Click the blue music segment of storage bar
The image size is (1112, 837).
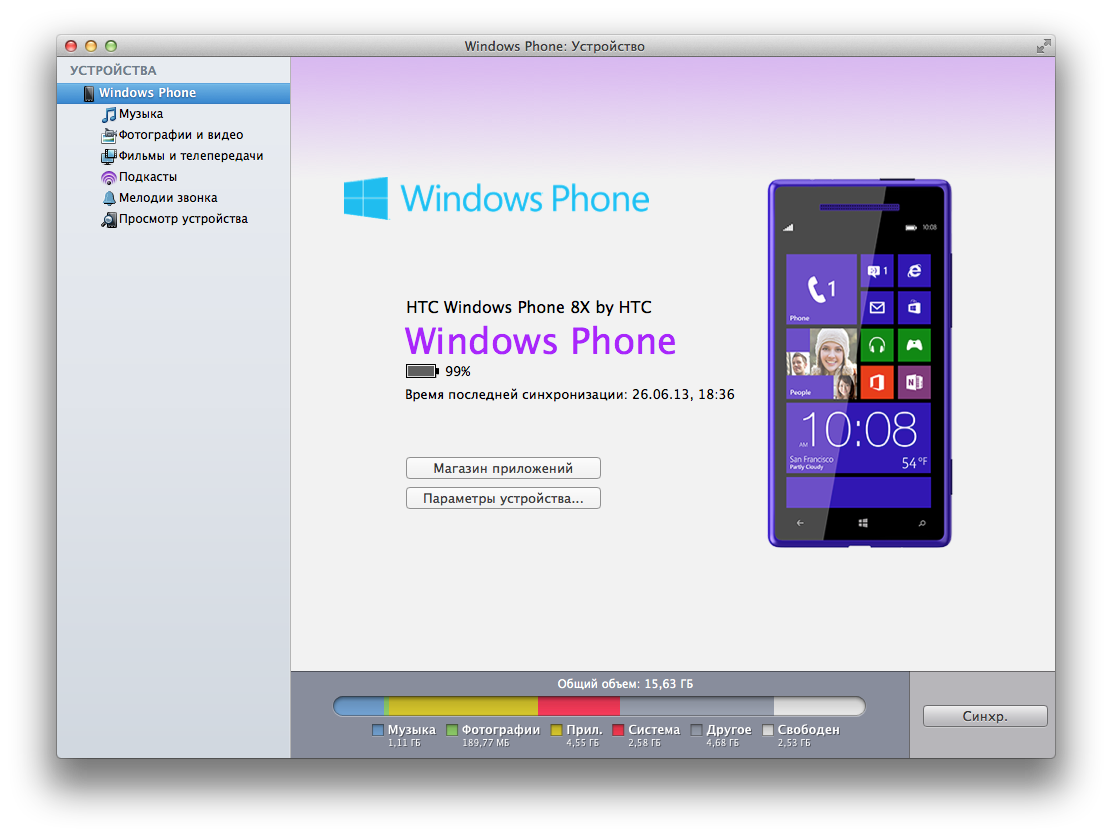click(359, 706)
